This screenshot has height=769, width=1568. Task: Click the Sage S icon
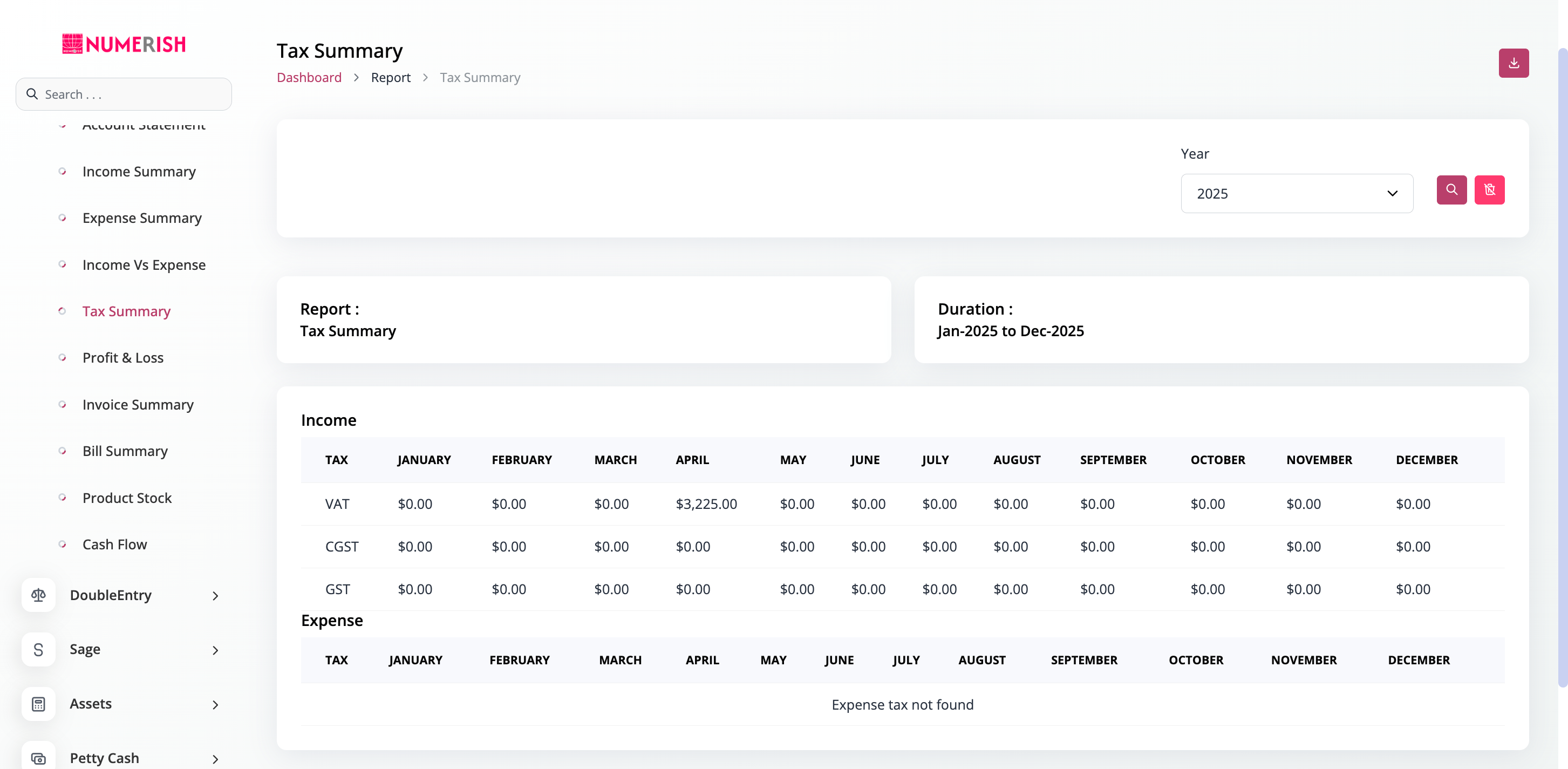point(38,650)
